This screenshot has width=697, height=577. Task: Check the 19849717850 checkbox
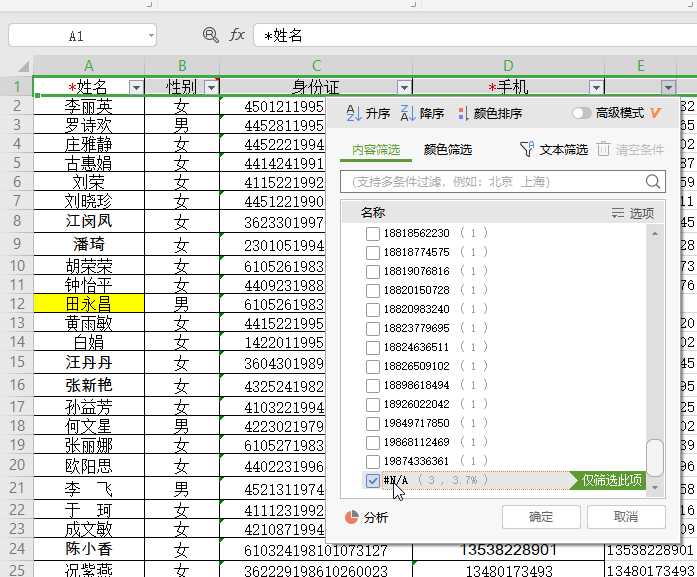tap(373, 424)
